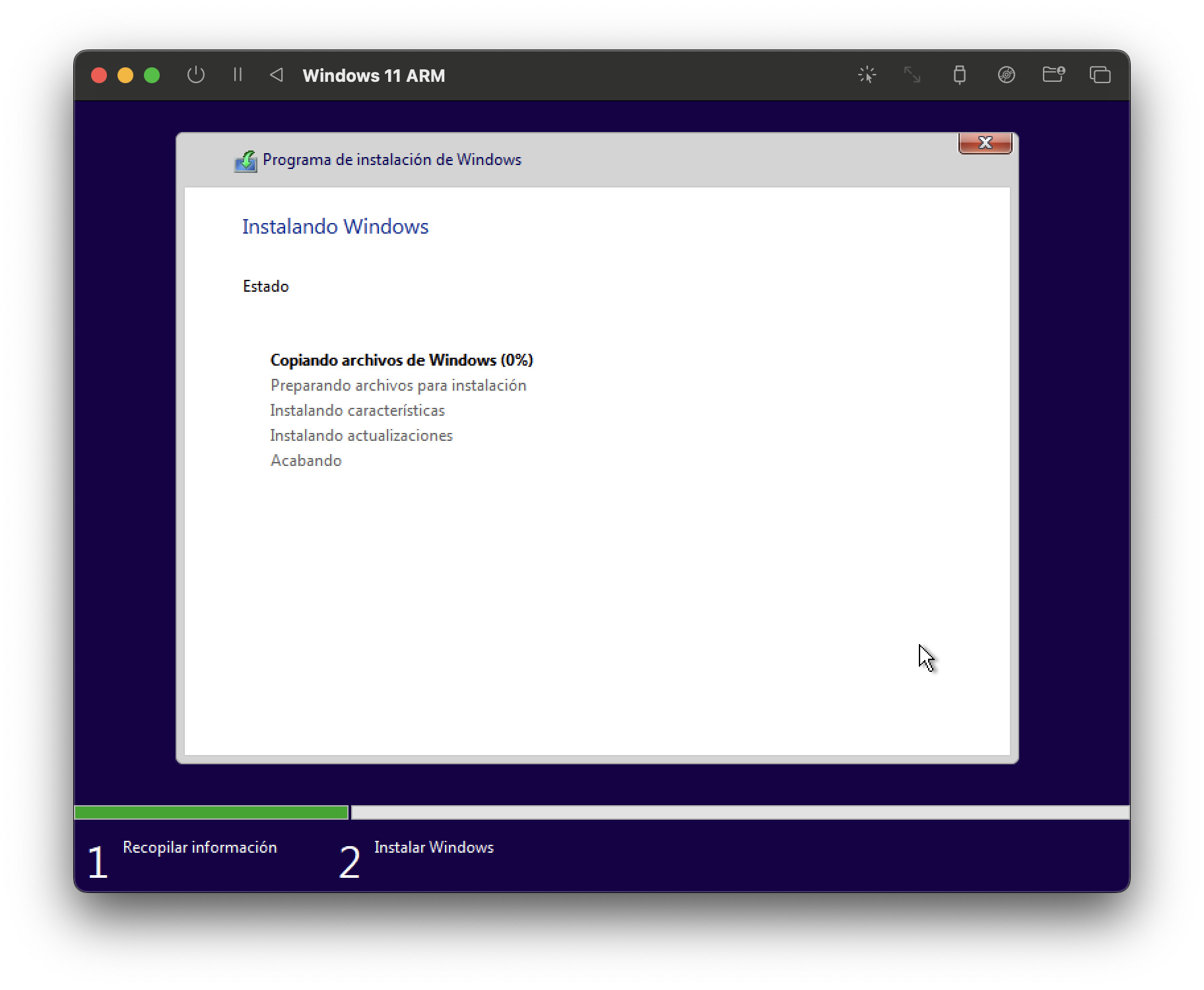Close the VM window with red button
The width and height of the screenshot is (1204, 990).
click(99, 75)
